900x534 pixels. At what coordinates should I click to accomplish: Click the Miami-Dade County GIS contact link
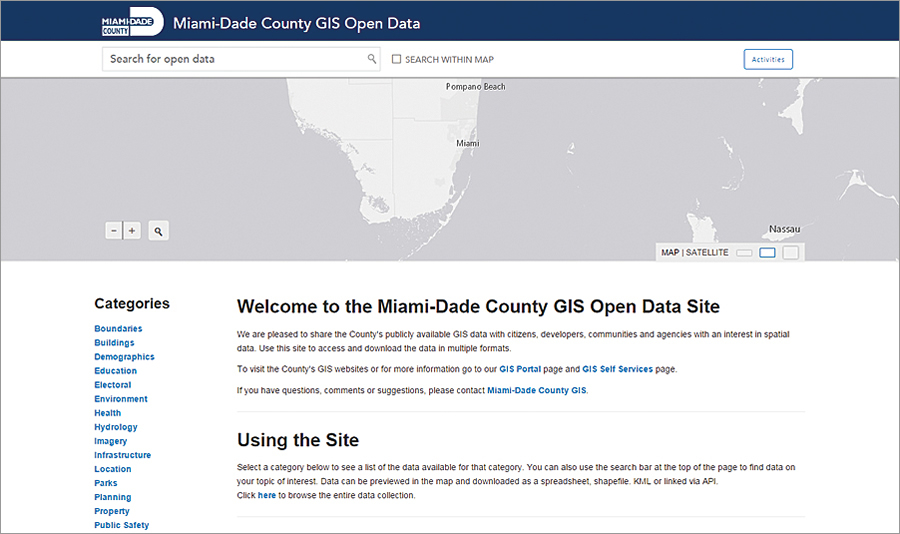click(x=537, y=390)
